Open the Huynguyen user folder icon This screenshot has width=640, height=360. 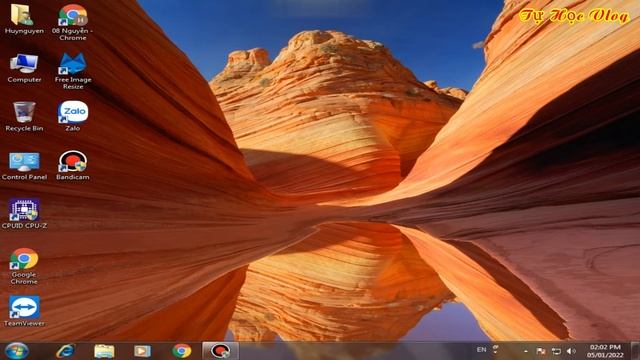[x=24, y=19]
